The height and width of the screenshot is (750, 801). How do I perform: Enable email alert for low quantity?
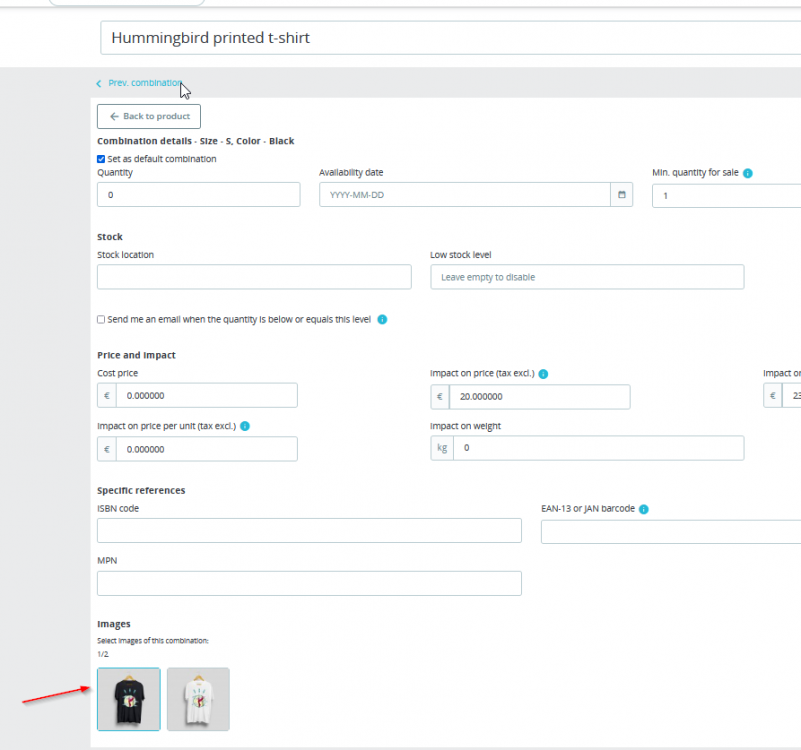click(101, 319)
